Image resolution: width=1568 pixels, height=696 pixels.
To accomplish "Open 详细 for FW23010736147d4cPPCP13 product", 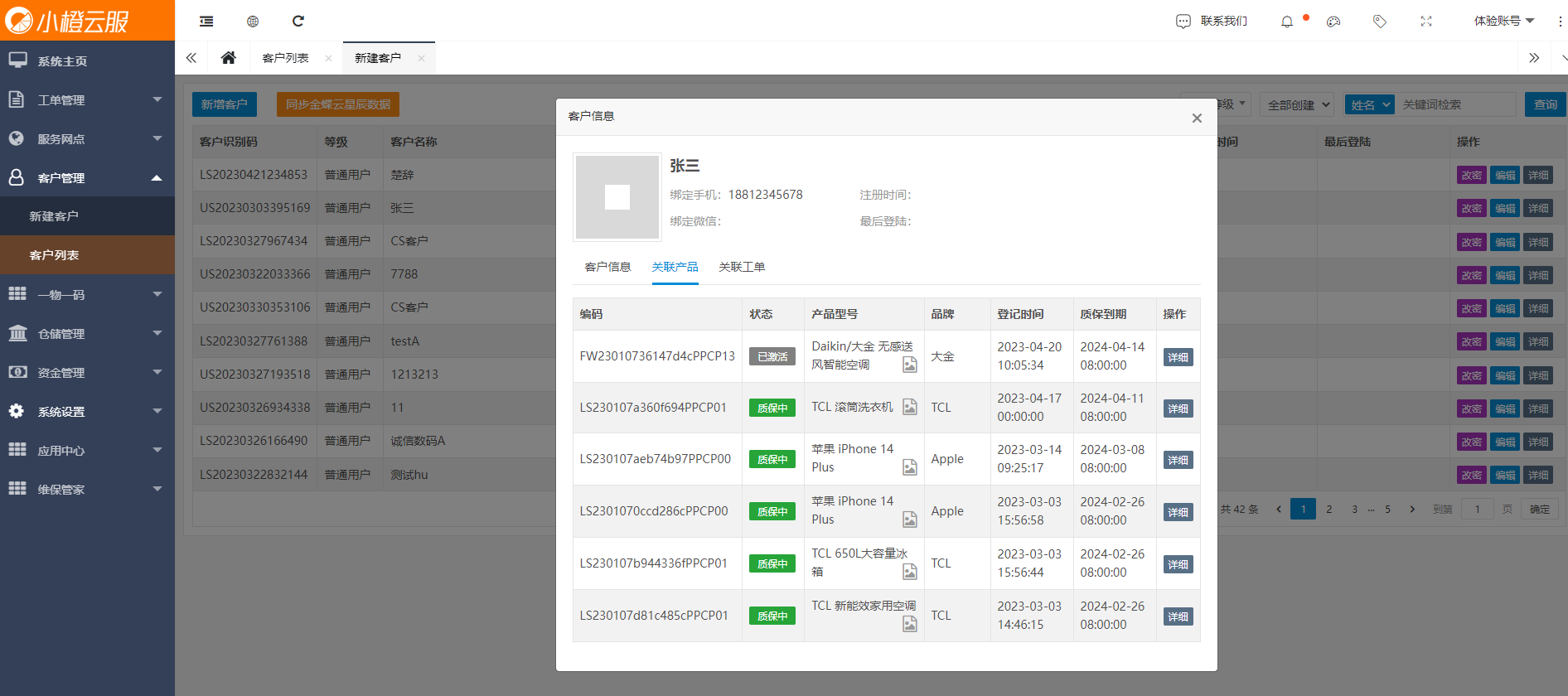I will tap(1178, 357).
